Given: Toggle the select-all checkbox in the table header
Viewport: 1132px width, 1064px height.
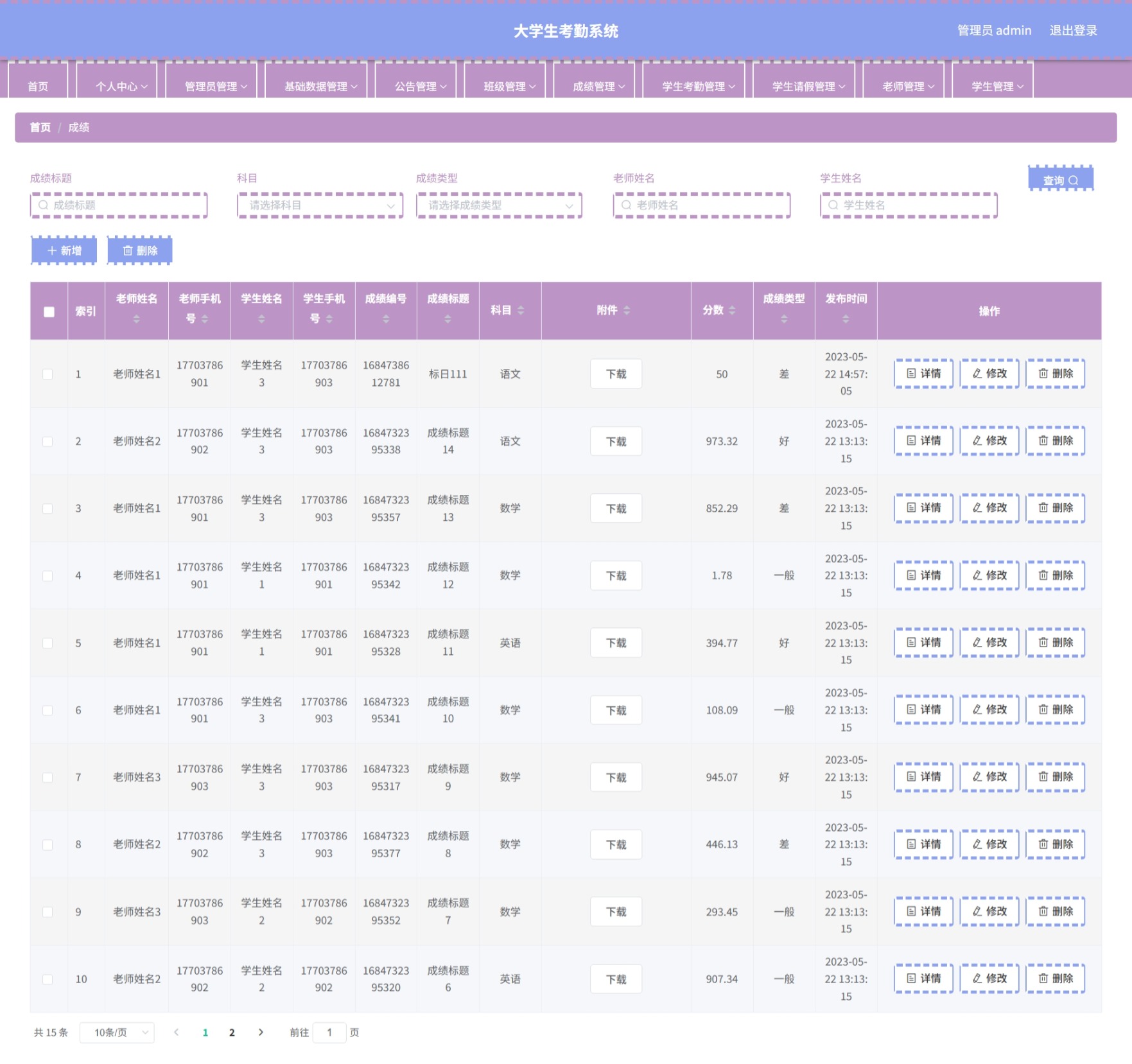Looking at the screenshot, I should [x=49, y=311].
